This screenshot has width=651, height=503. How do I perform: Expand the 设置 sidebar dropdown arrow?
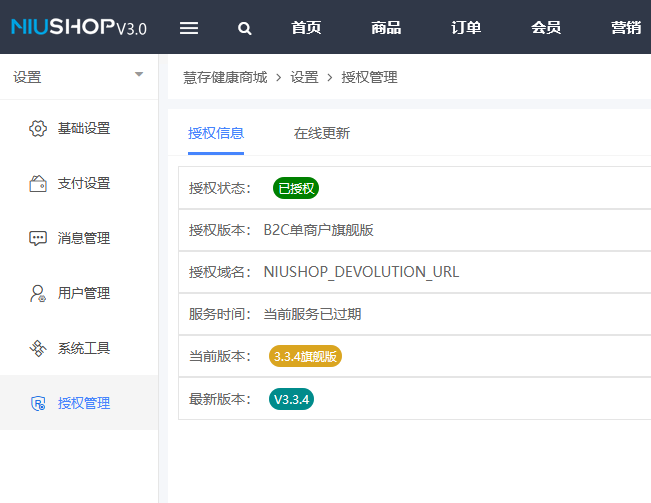coord(139,75)
